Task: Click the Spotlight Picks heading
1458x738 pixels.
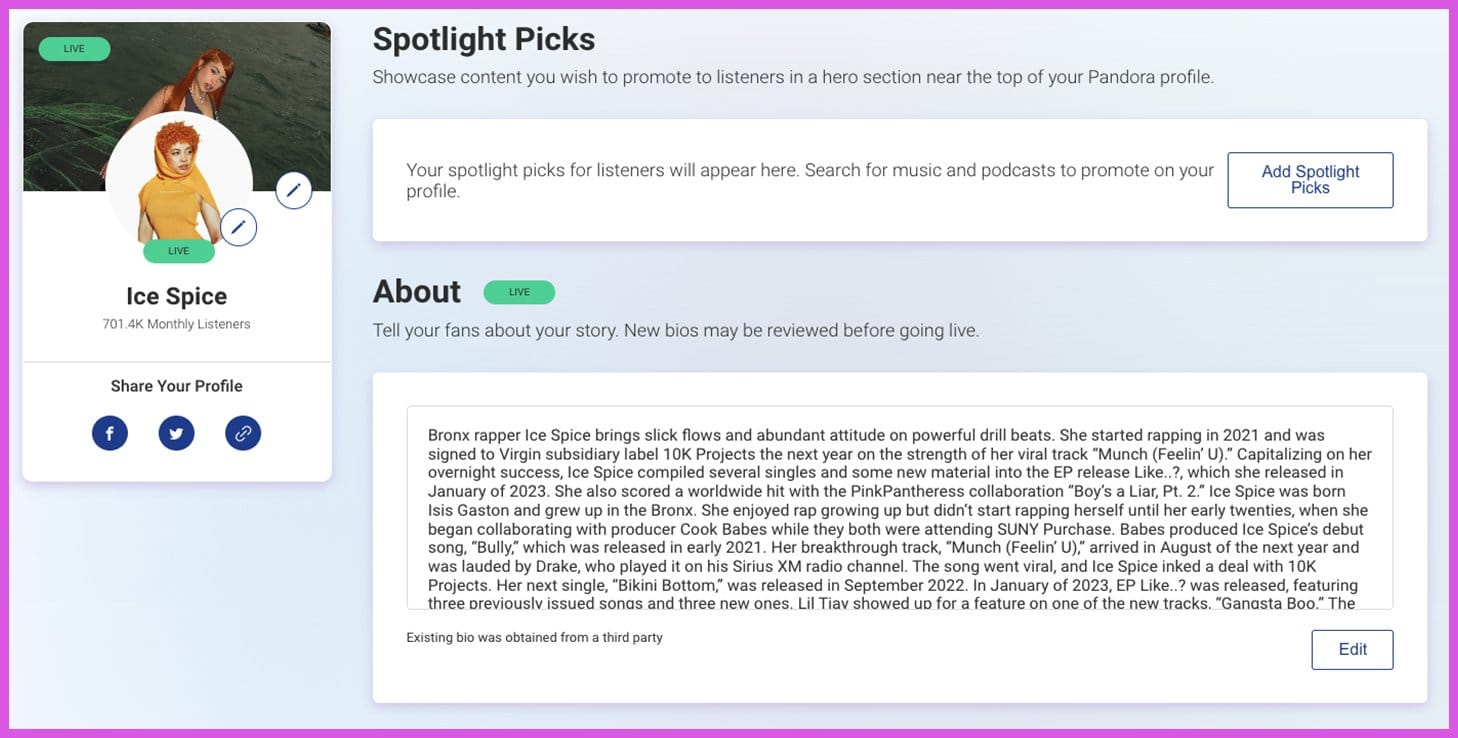Action: coord(484,39)
